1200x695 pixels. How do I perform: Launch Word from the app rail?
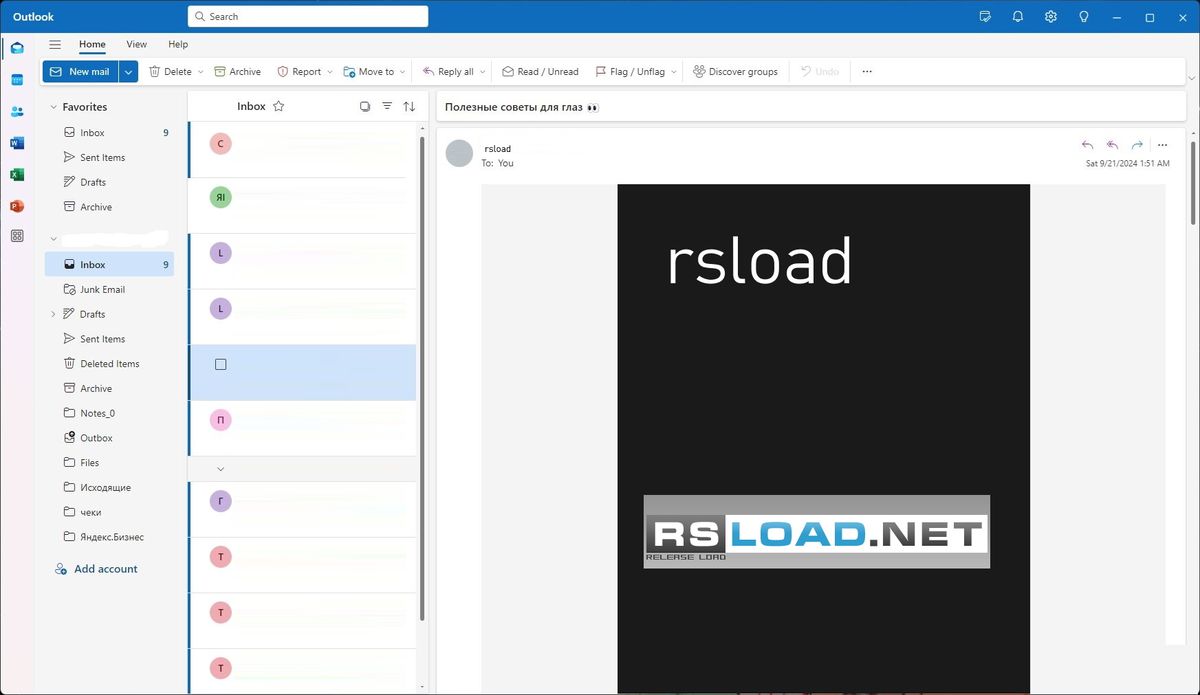(17, 143)
